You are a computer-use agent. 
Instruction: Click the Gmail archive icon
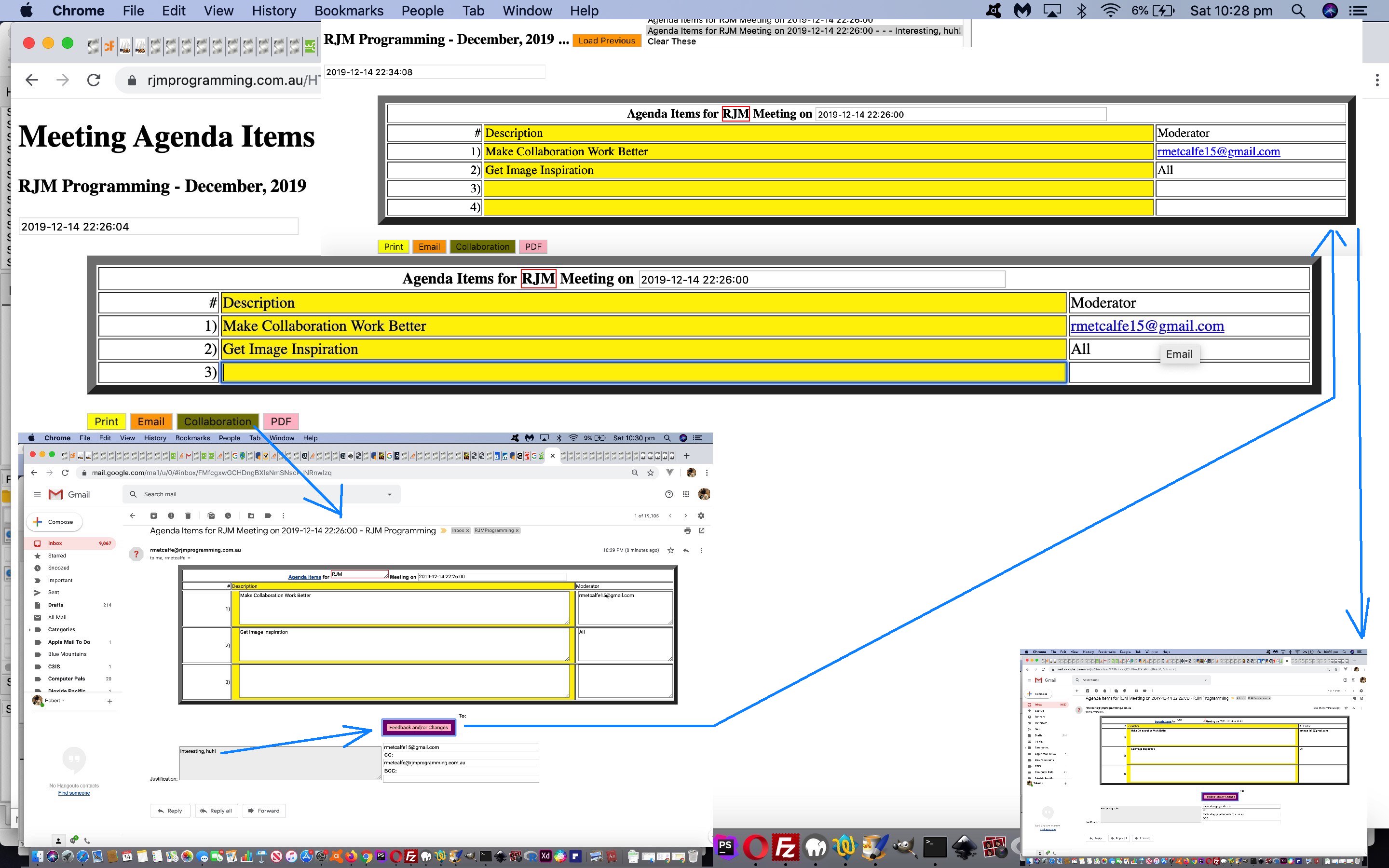click(153, 515)
